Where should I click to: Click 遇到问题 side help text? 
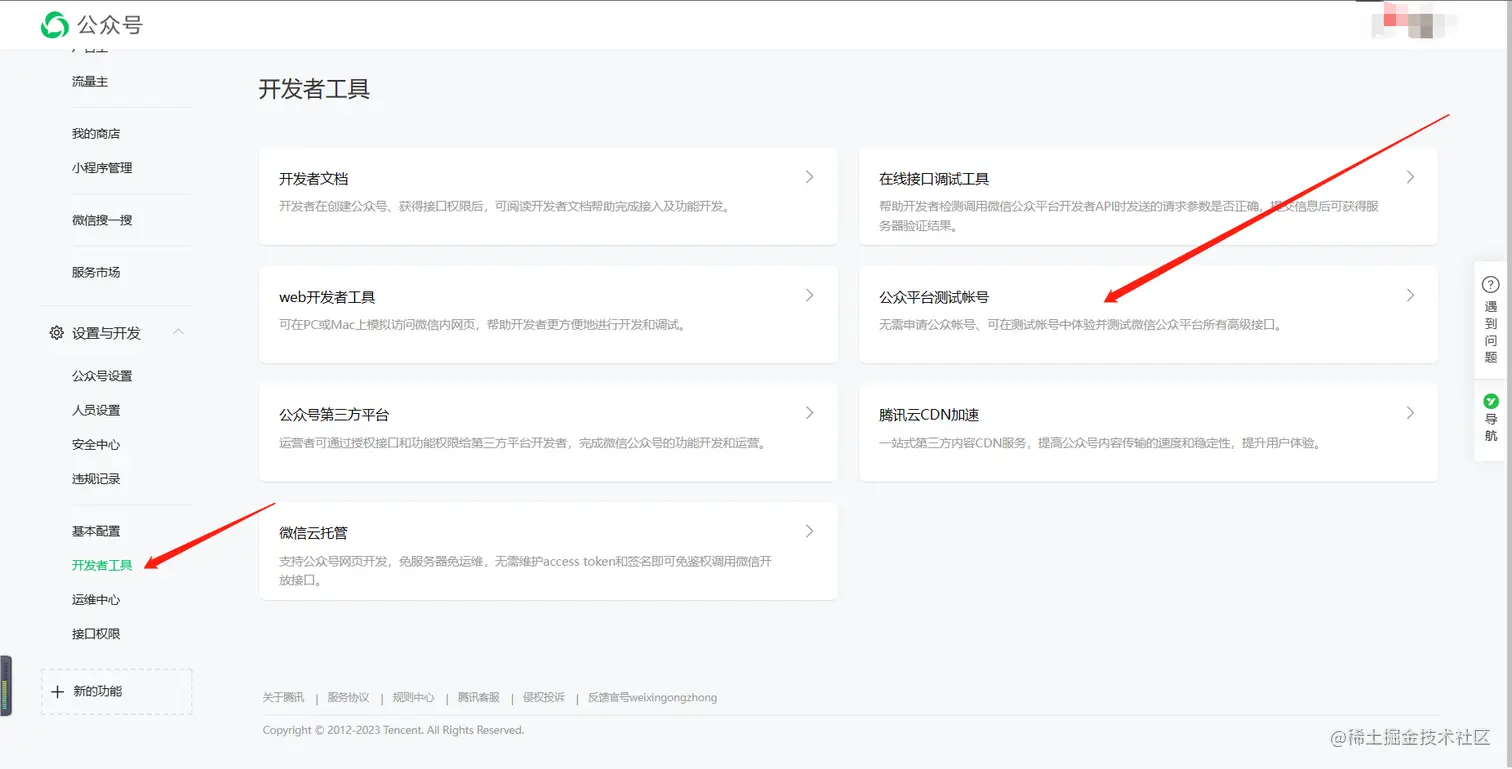coord(1490,332)
